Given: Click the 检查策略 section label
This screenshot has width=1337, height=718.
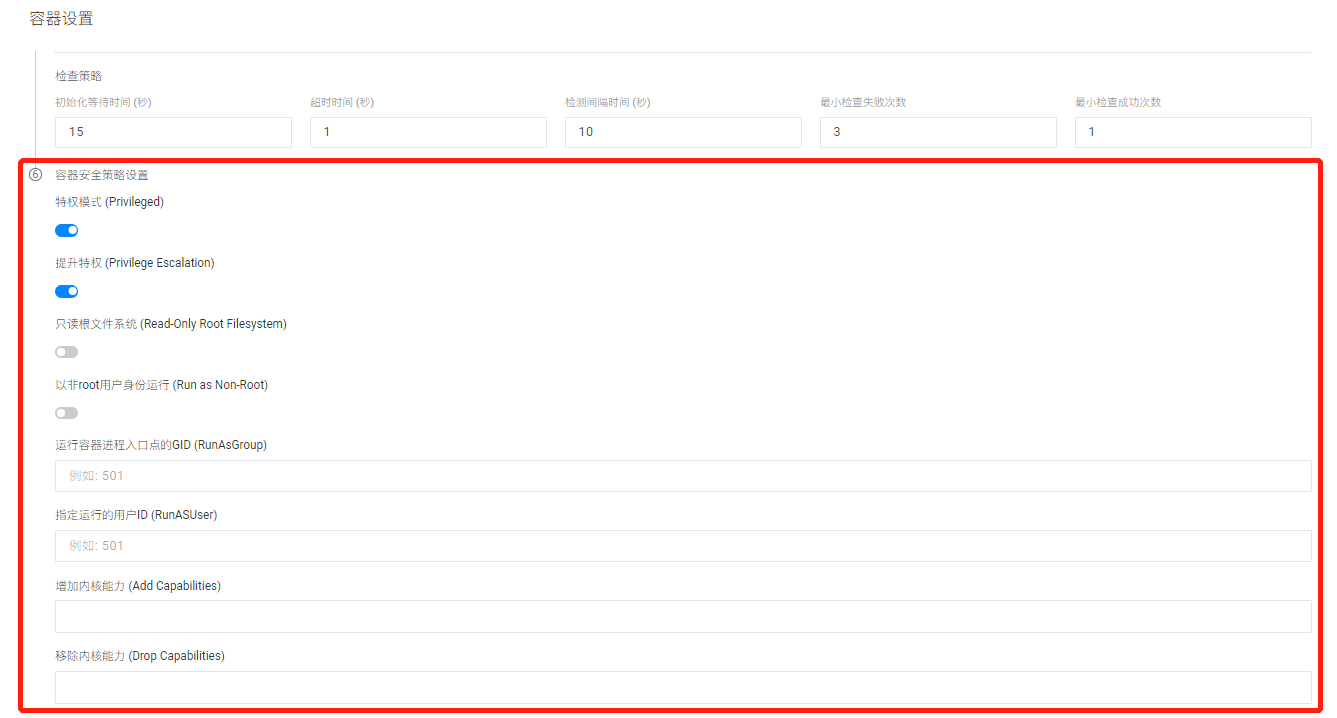Looking at the screenshot, I should point(79,76).
